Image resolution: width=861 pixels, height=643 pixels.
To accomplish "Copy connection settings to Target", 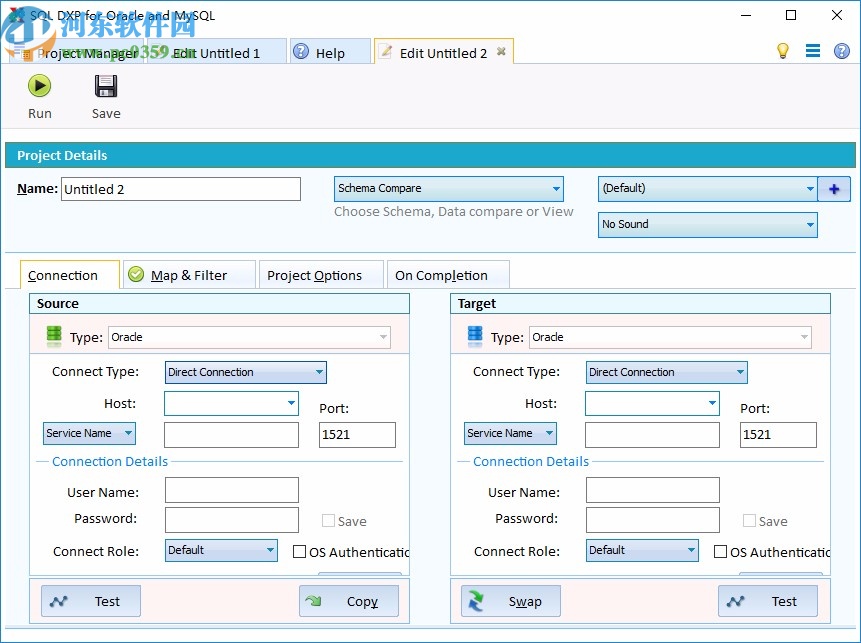I will (x=348, y=600).
